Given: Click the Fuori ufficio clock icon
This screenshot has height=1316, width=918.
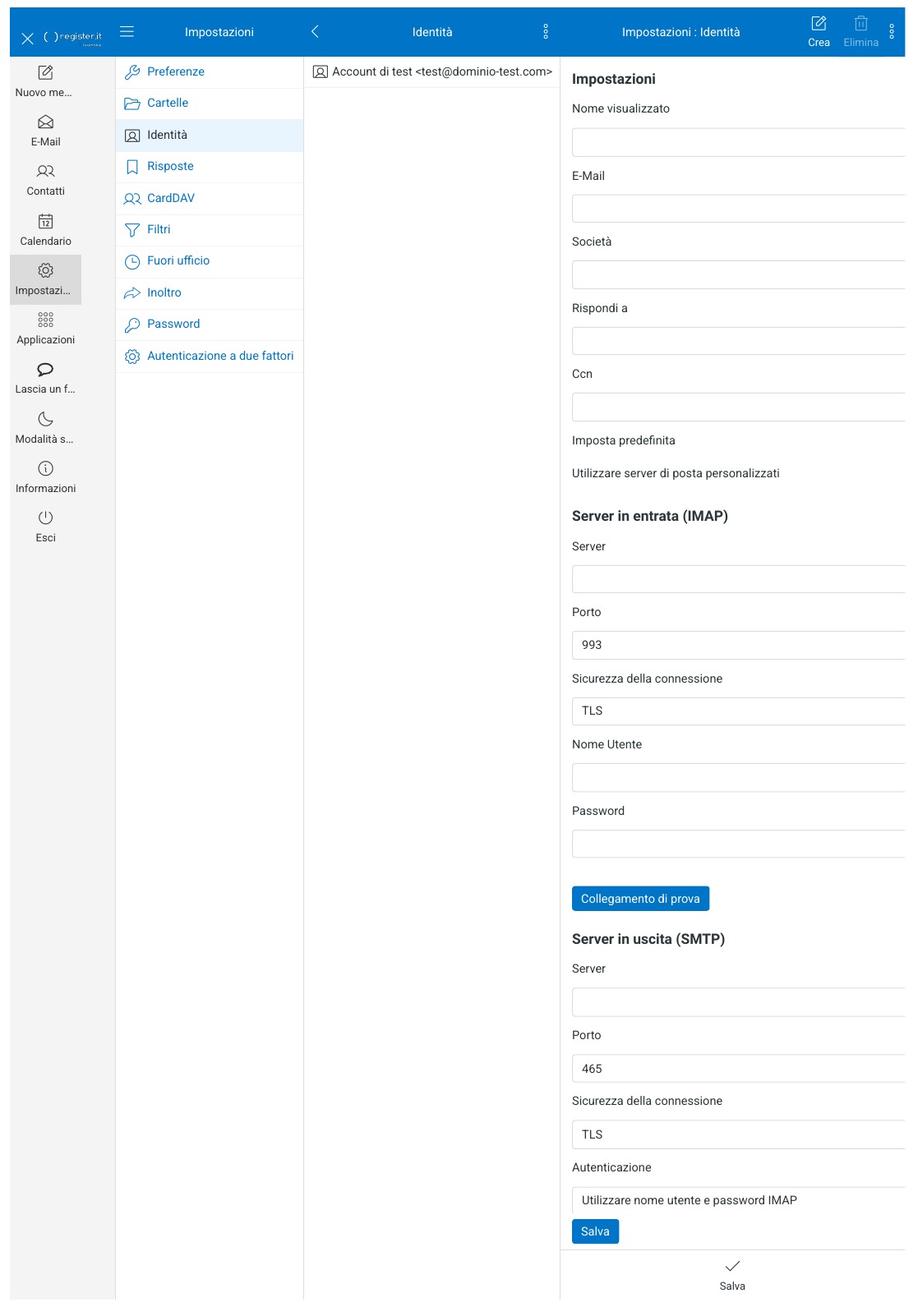Looking at the screenshot, I should (132, 261).
